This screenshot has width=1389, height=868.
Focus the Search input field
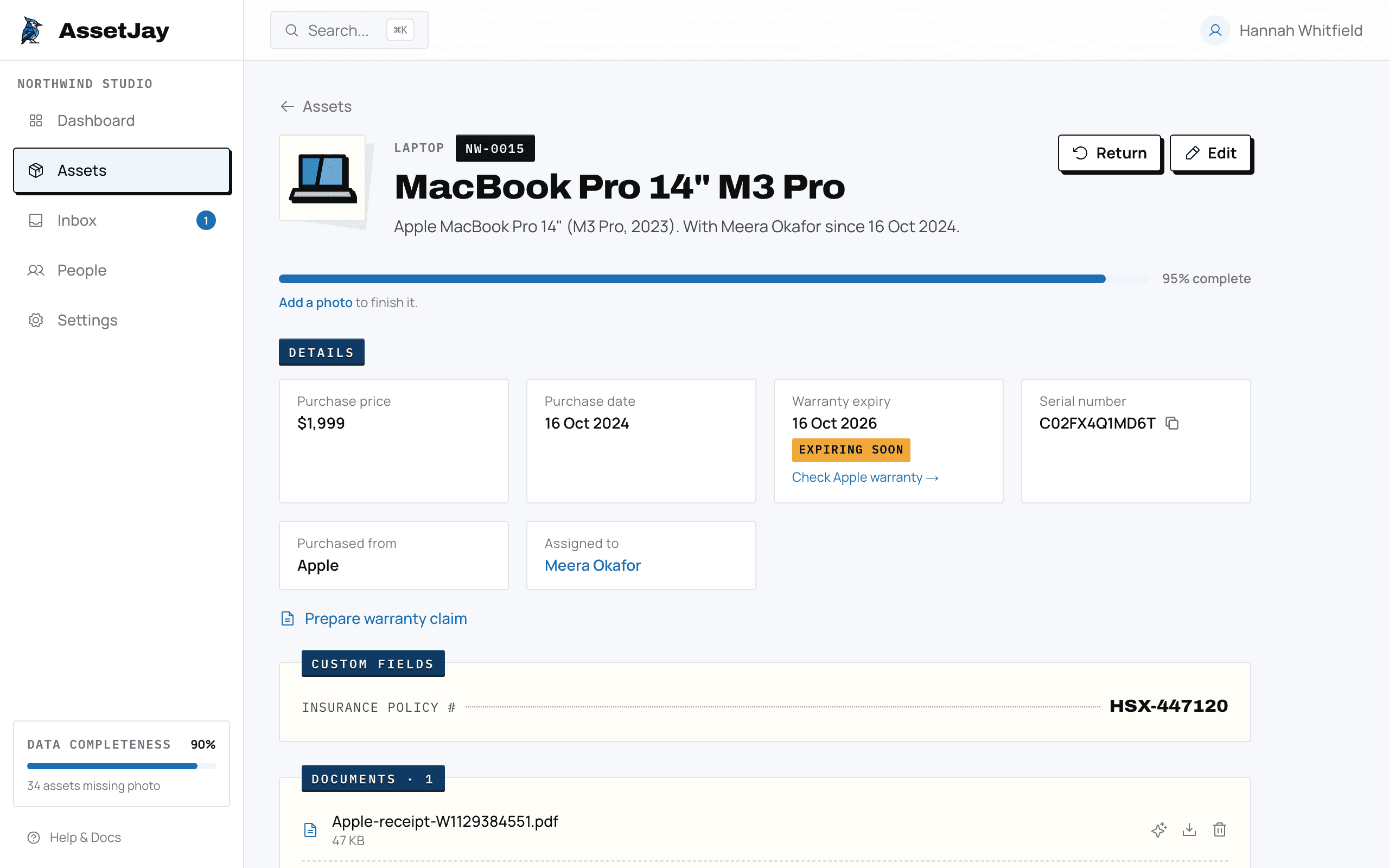tap(349, 30)
